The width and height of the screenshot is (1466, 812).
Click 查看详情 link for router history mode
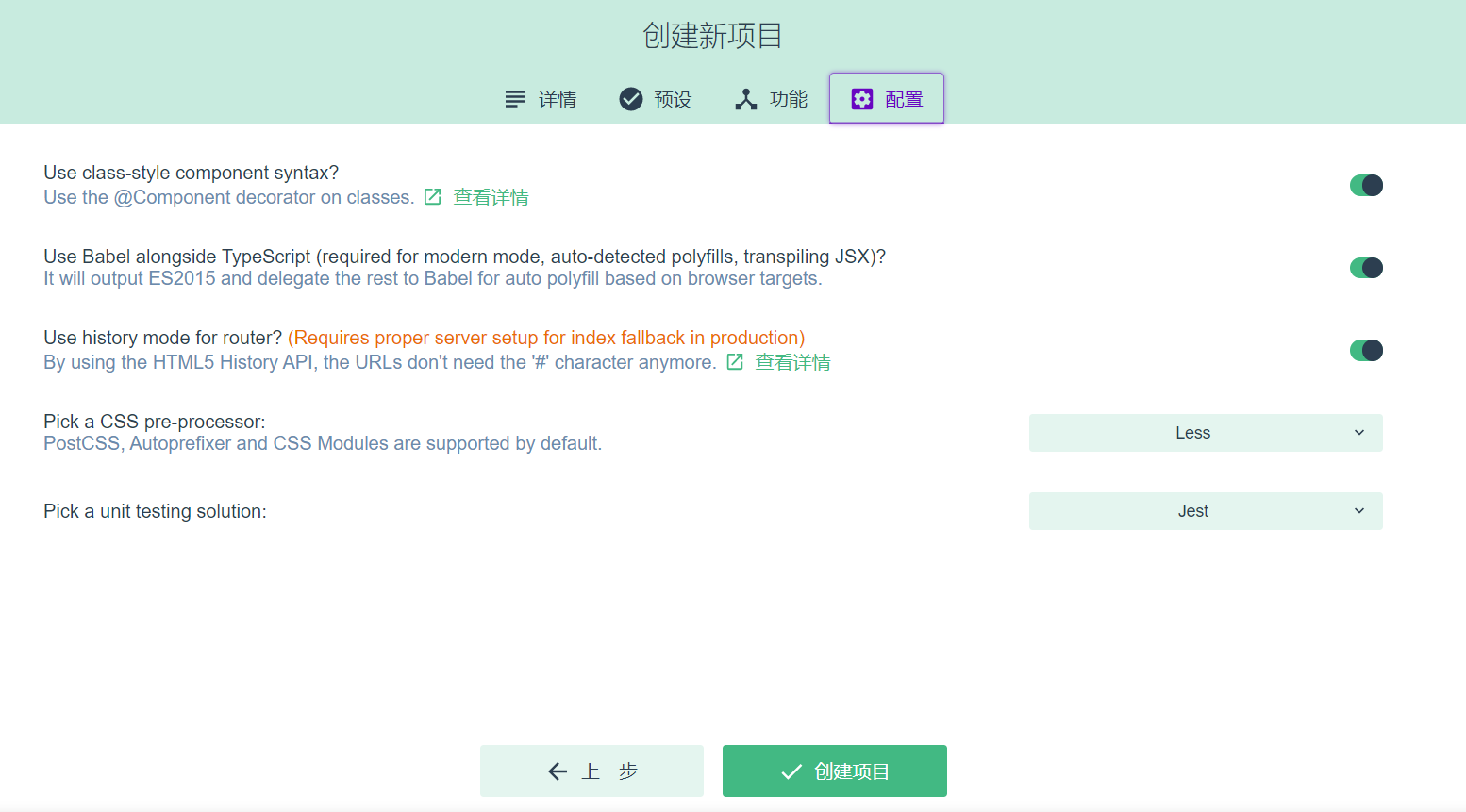[x=792, y=361]
